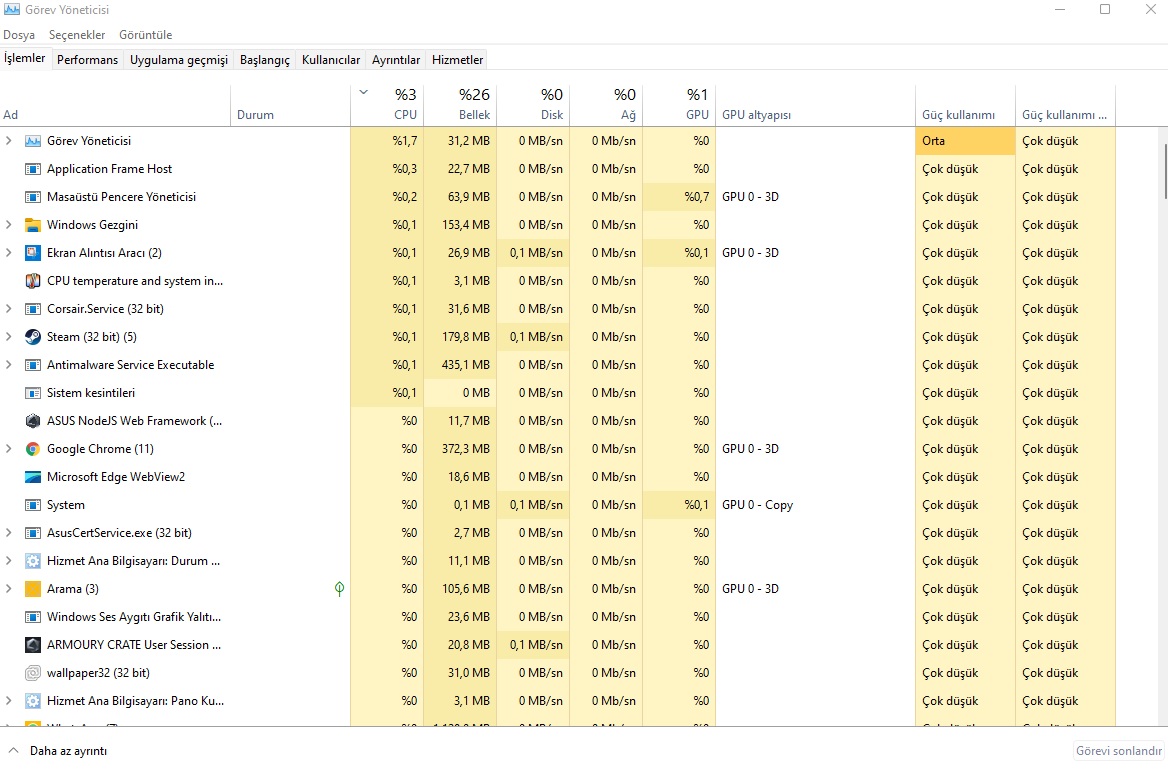
Task: Click the Corsair.Service process icon
Action: tap(33, 308)
